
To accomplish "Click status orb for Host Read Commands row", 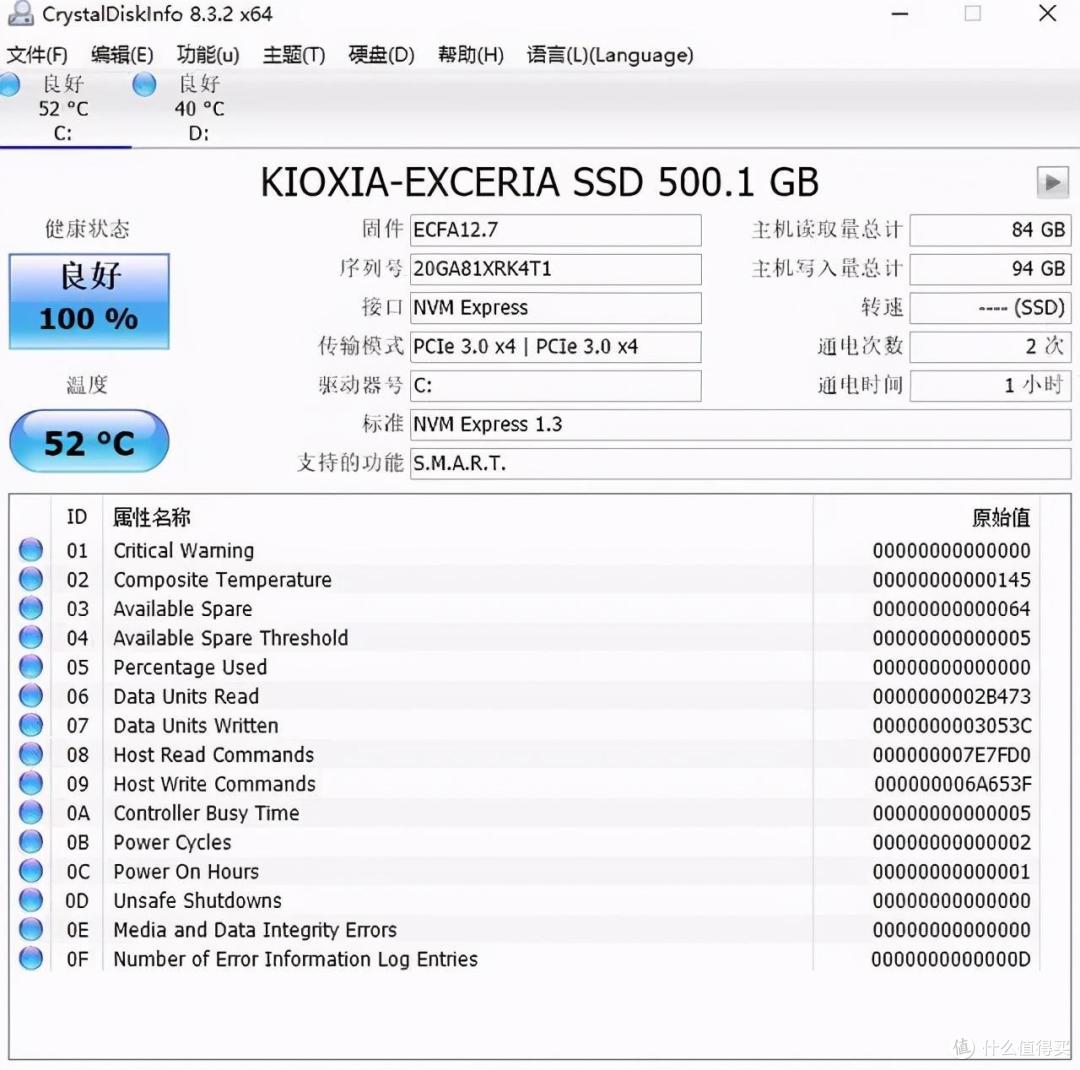I will click(31, 754).
